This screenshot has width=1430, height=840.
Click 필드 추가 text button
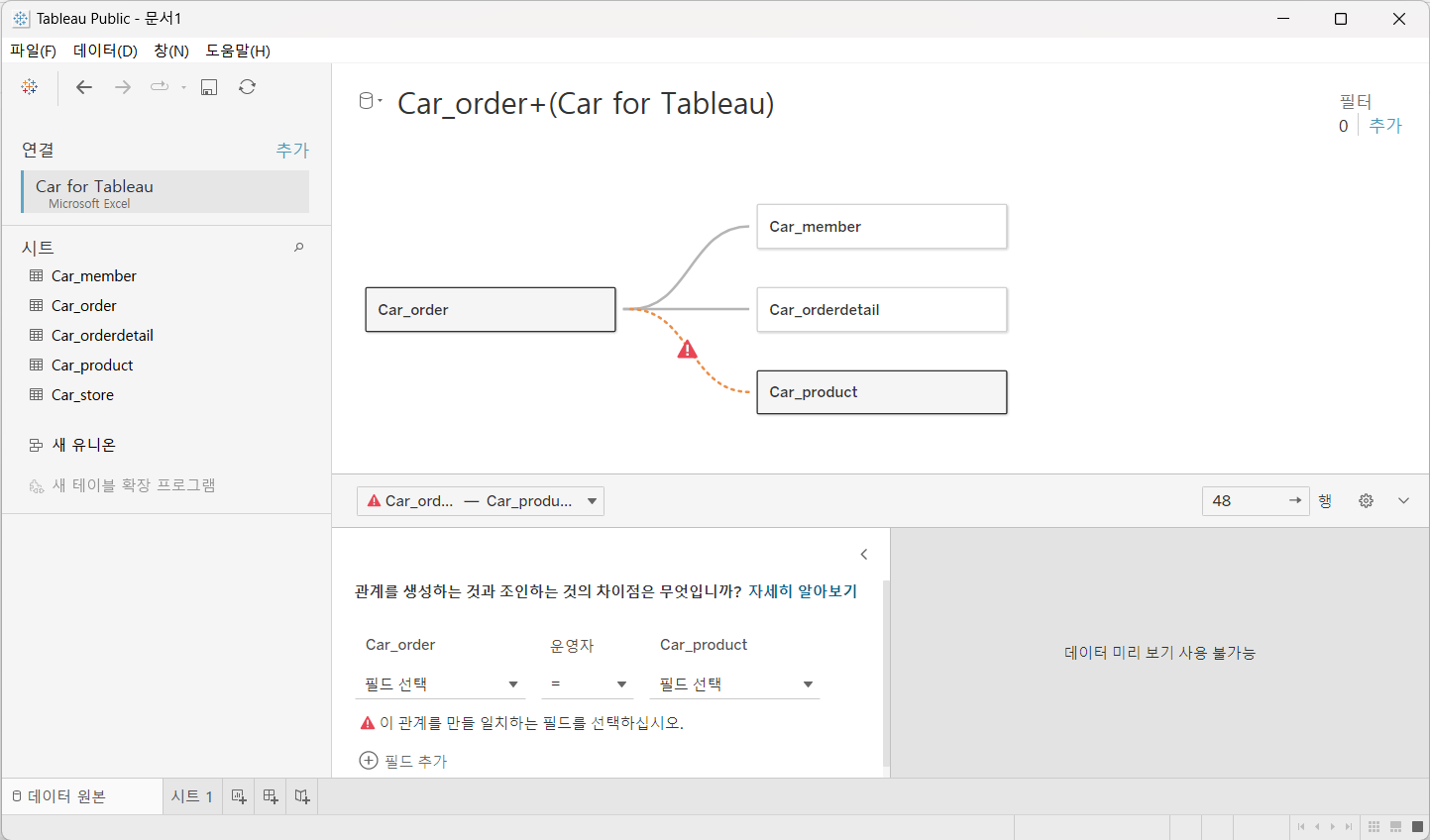pyautogui.click(x=416, y=761)
